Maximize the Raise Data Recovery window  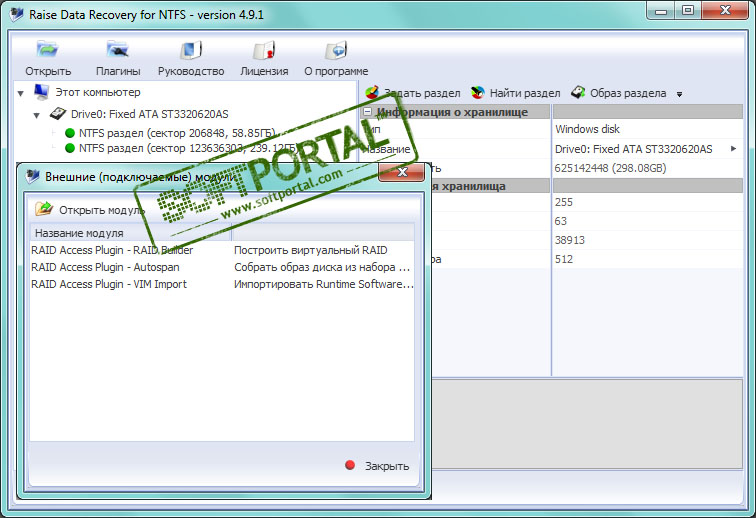(x=688, y=11)
